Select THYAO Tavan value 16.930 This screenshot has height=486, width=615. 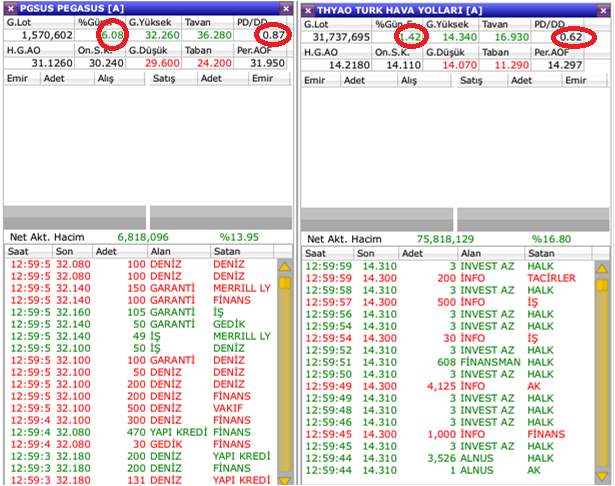click(511, 37)
